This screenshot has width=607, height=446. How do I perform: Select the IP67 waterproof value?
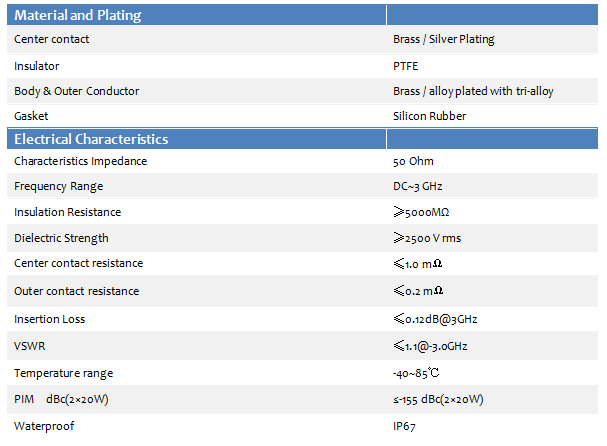tap(404, 426)
